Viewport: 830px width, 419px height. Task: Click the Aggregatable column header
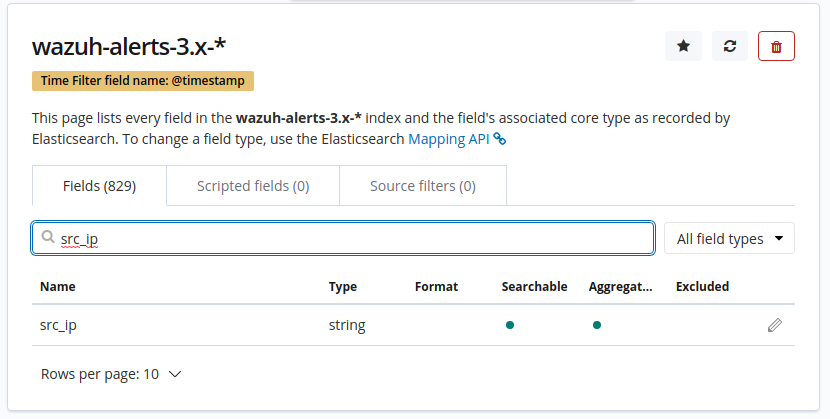[620, 286]
